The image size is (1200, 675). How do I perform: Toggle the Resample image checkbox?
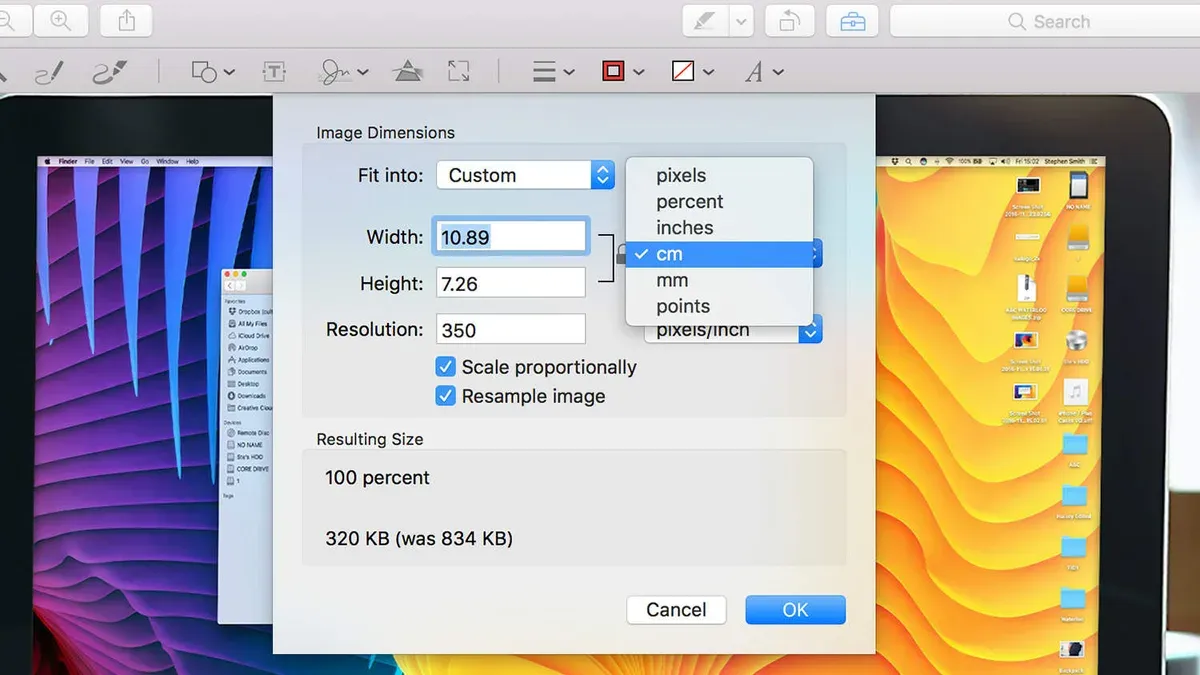pos(446,396)
